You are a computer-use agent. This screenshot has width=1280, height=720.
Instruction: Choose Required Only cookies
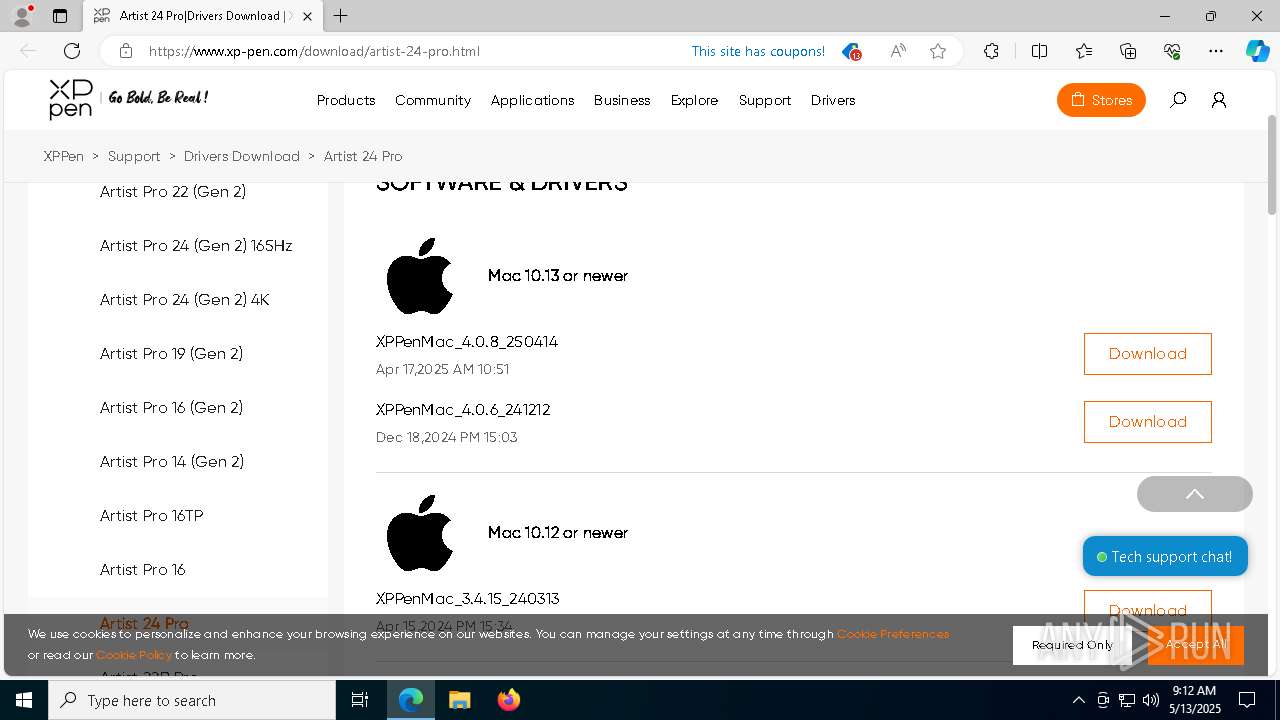[x=1072, y=645]
